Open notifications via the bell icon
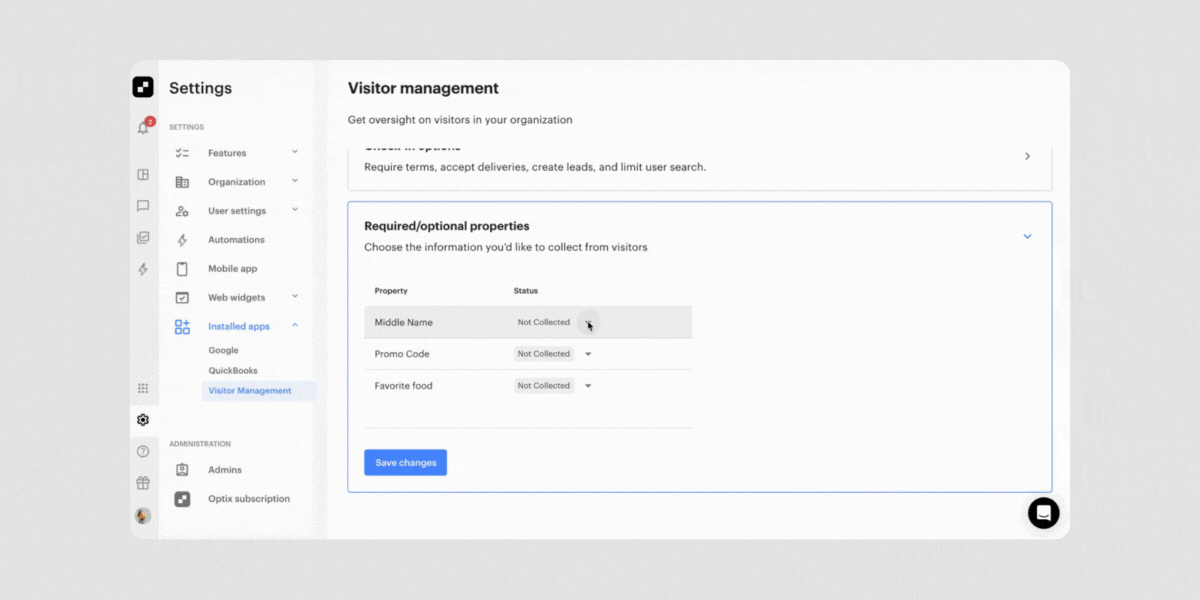 coord(143,126)
